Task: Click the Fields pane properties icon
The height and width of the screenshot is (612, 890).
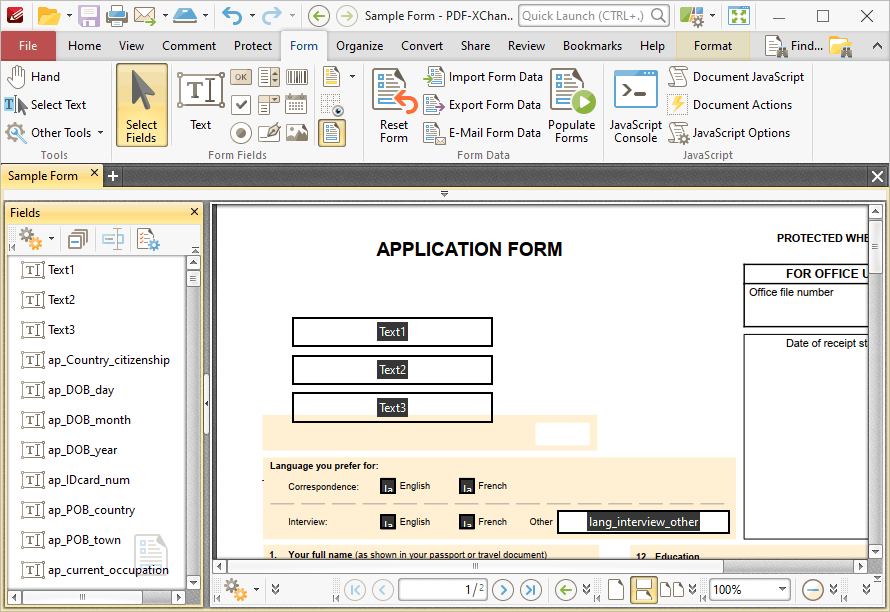Action: point(149,240)
